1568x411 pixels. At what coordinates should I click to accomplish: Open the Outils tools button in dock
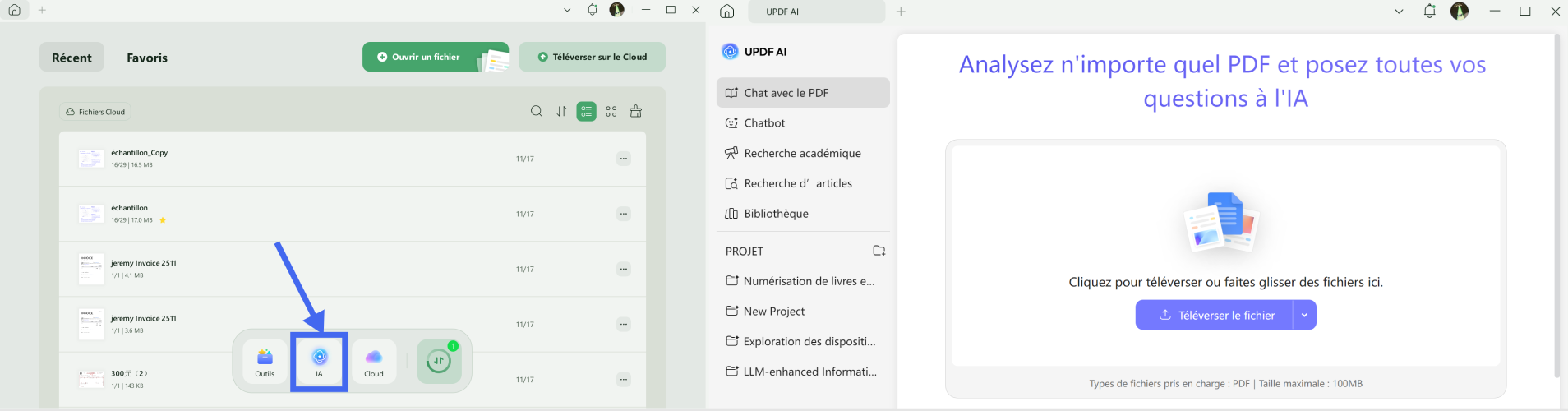[265, 362]
